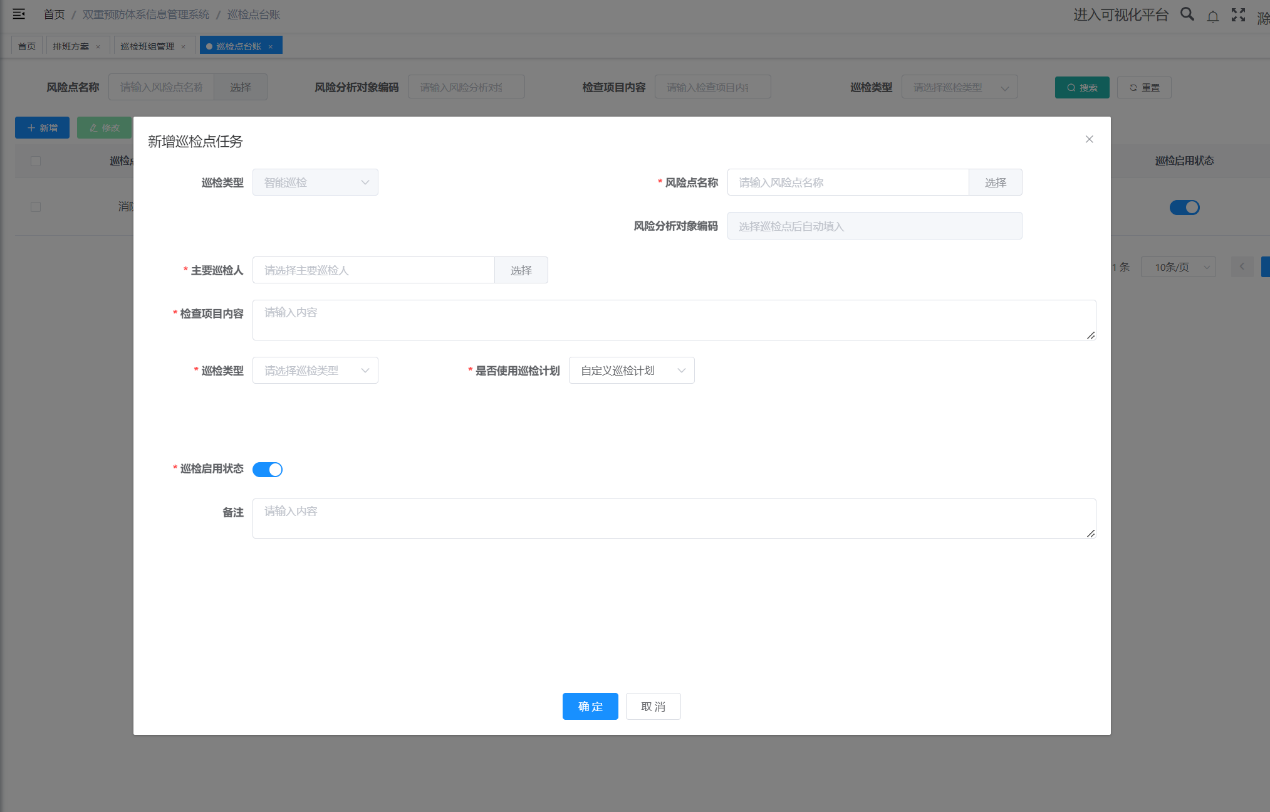Screen dimensions: 1270x812
Task: Close the 巡检点台账 tab via its x icon
Action: click(x=270, y=47)
